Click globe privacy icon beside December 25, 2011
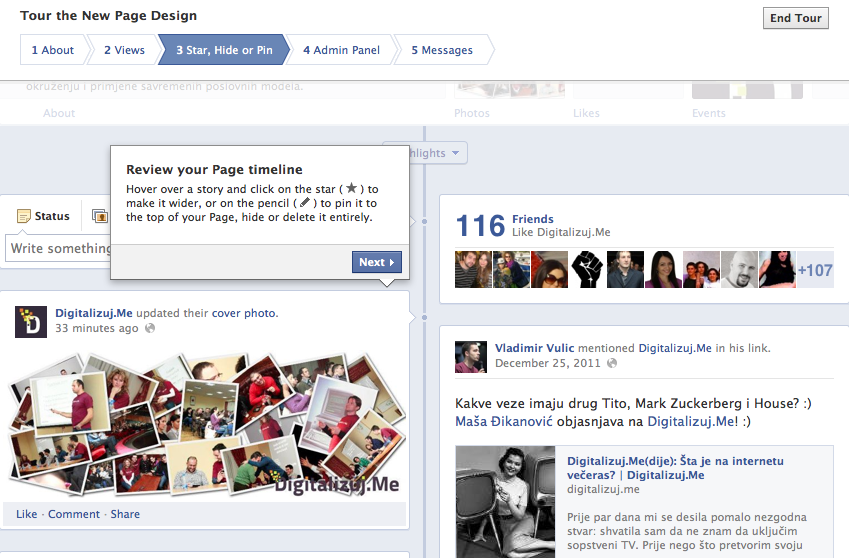Image resolution: width=849 pixels, height=558 pixels. 612,363
